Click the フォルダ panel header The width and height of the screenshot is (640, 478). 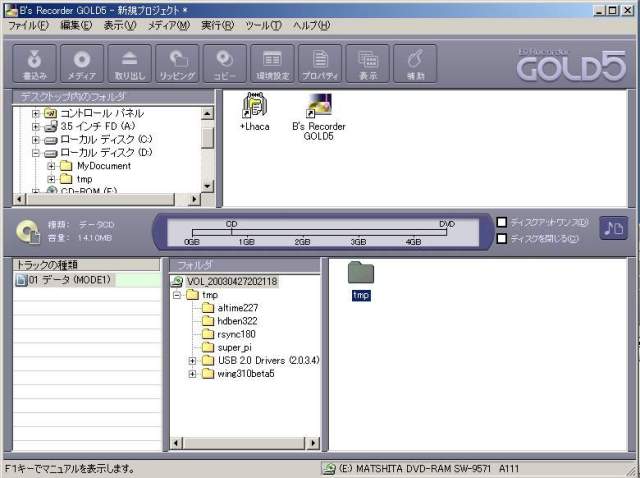point(245,266)
